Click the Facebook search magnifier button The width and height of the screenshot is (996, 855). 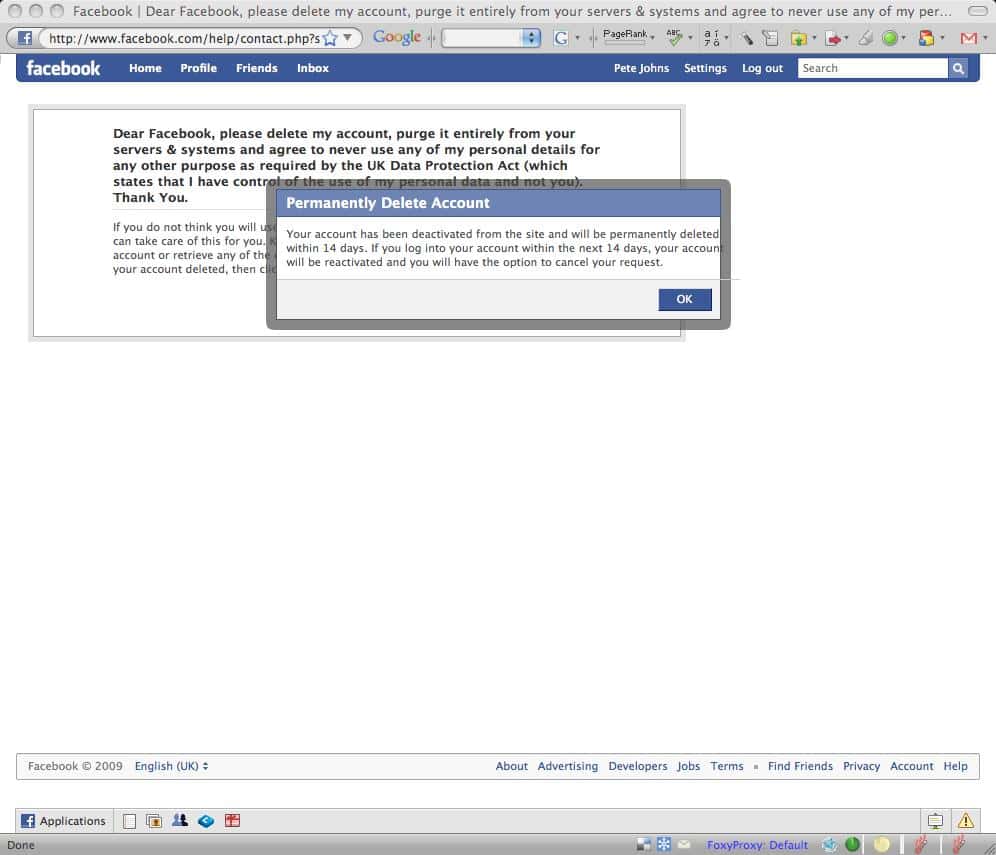[958, 68]
